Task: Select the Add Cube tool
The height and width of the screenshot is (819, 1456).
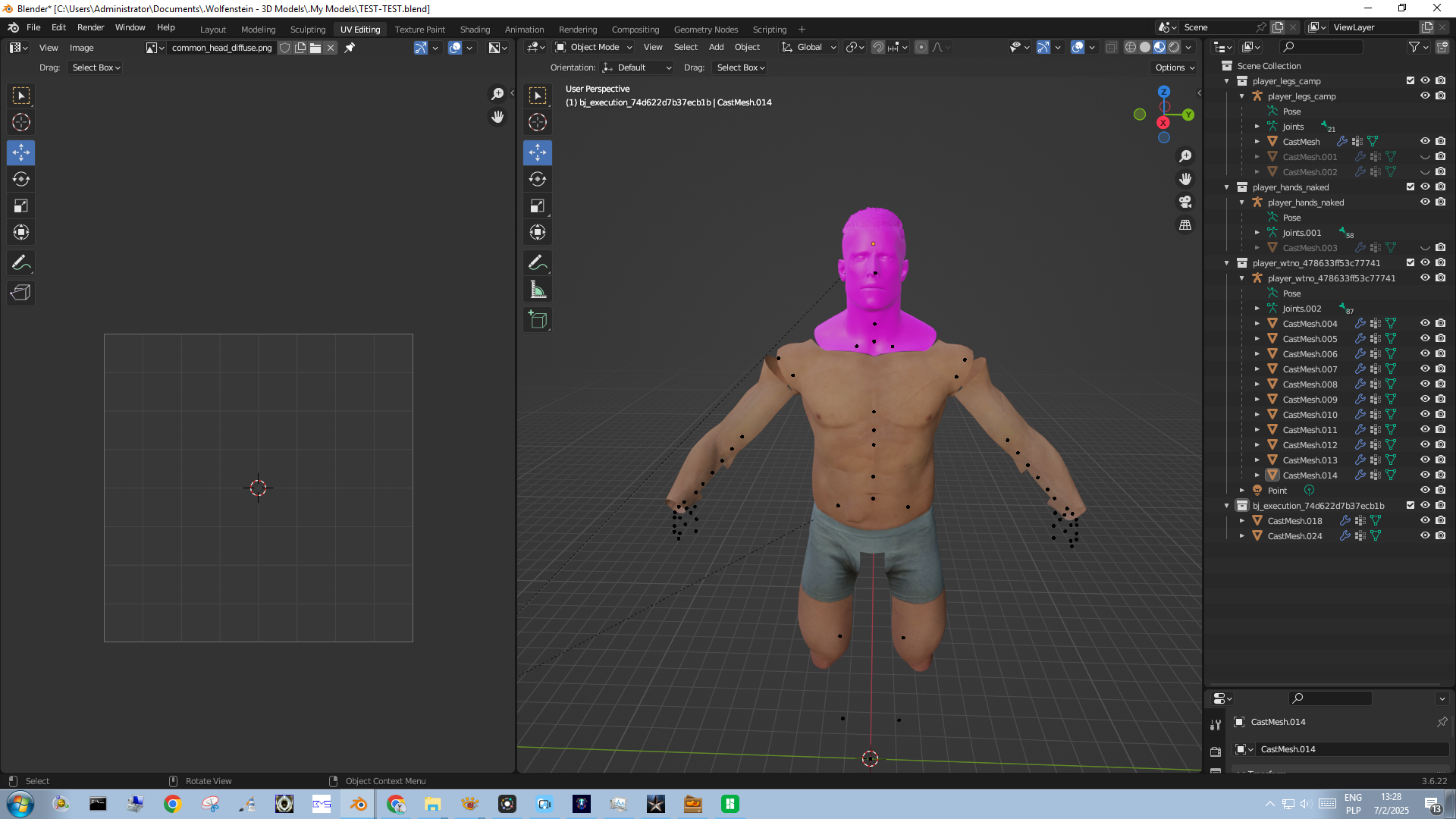Action: coord(538,320)
